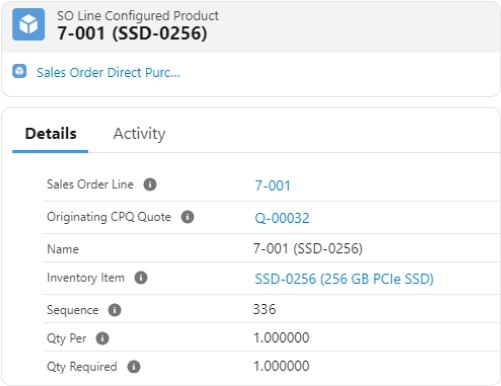Switch to the Activity tab
This screenshot has width=501, height=386.
(x=139, y=134)
